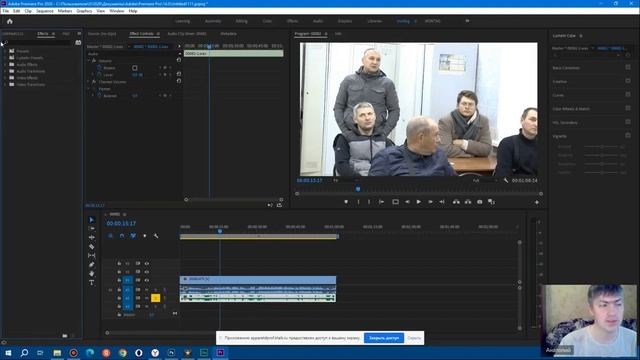640x360 pixels.
Task: Open the Window menu
Action: pyautogui.click(x=117, y=11)
